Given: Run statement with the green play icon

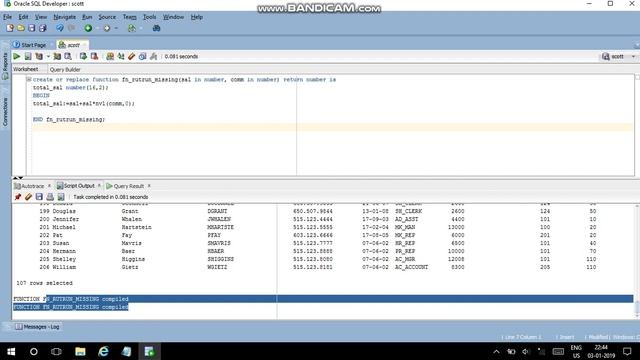Looking at the screenshot, I should point(17,56).
